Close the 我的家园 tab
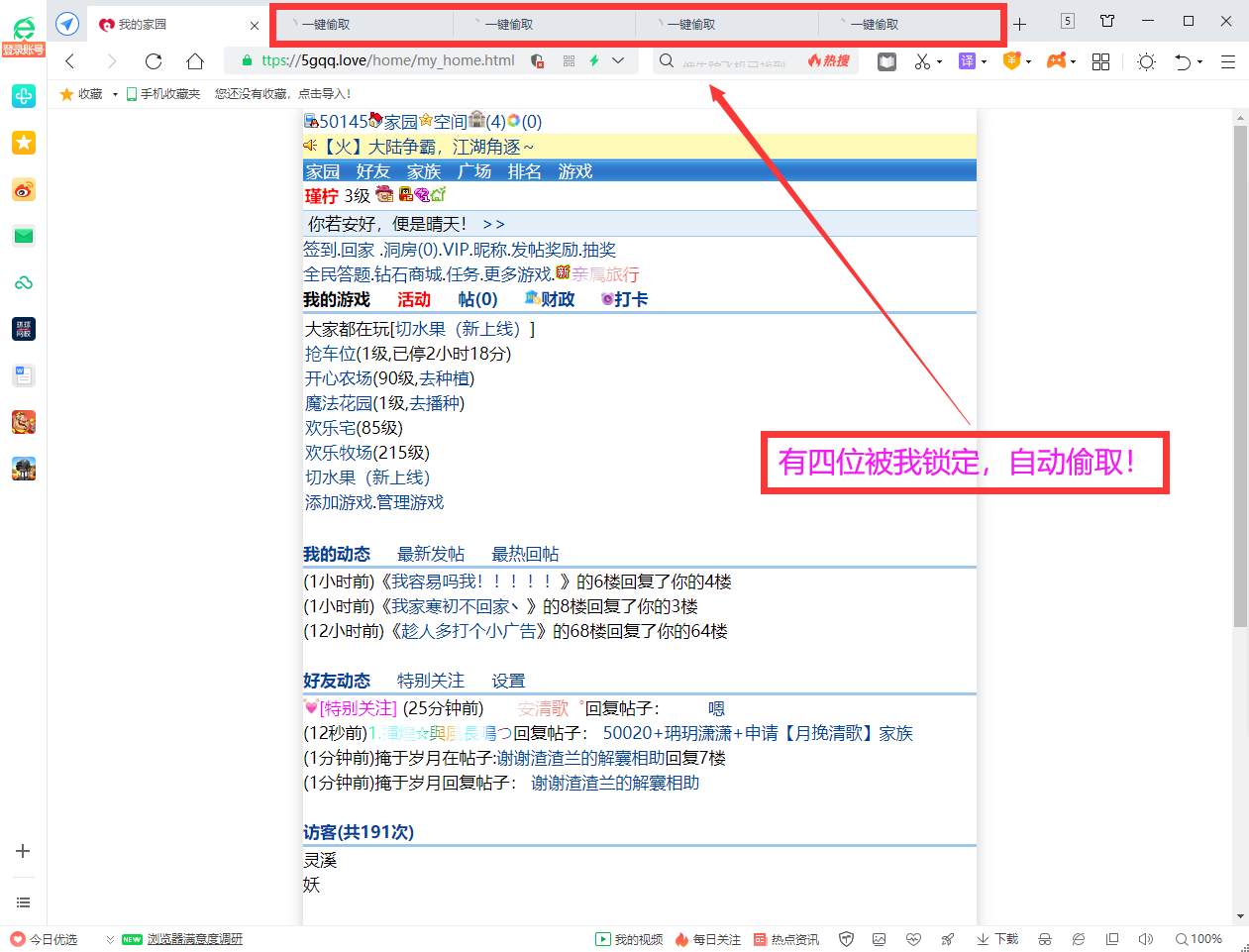Screen dimensions: 1249x952 coord(255,26)
